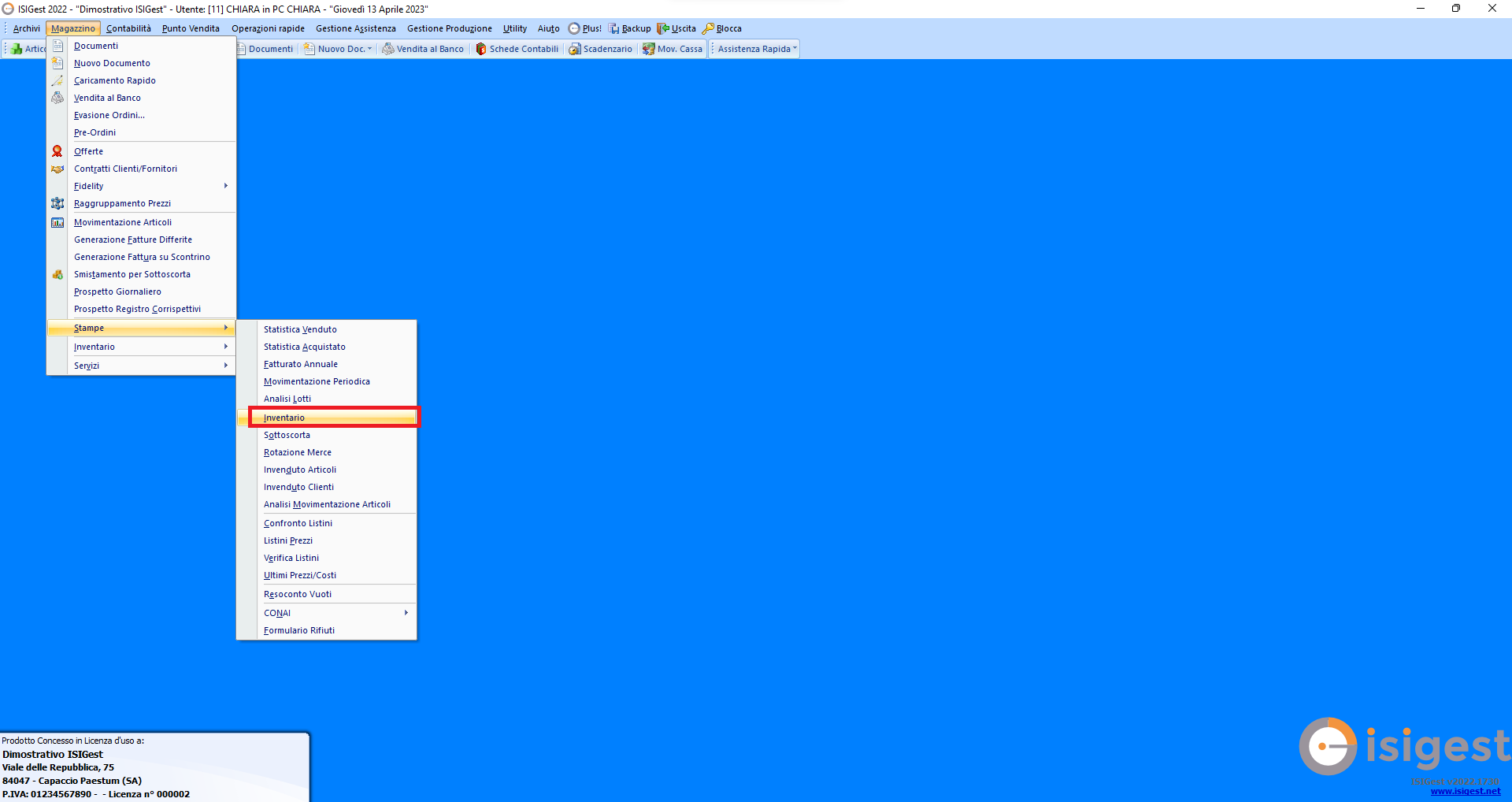Click the Movimentazione Articoli chart icon
Image resolution: width=1512 pixels, height=802 pixels.
click(57, 222)
